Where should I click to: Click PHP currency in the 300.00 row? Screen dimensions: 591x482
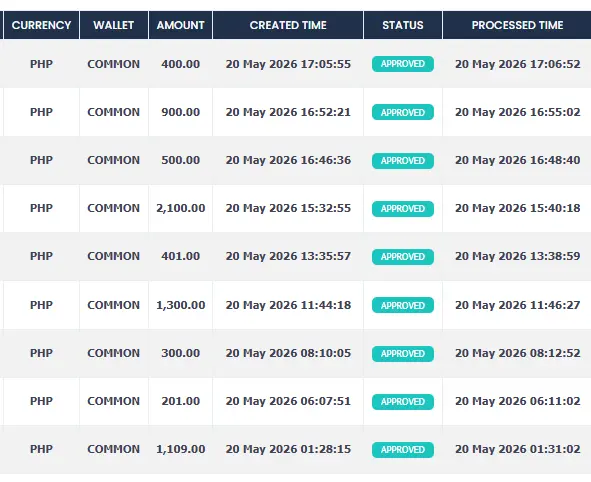tap(41, 353)
